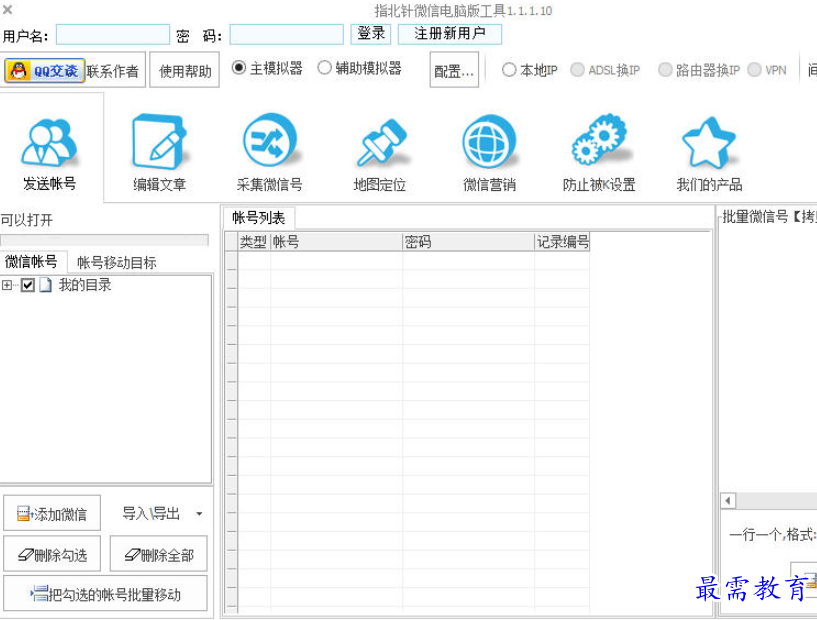Open the 我们的产品 star icon
Image resolution: width=817 pixels, height=620 pixels.
pos(709,142)
